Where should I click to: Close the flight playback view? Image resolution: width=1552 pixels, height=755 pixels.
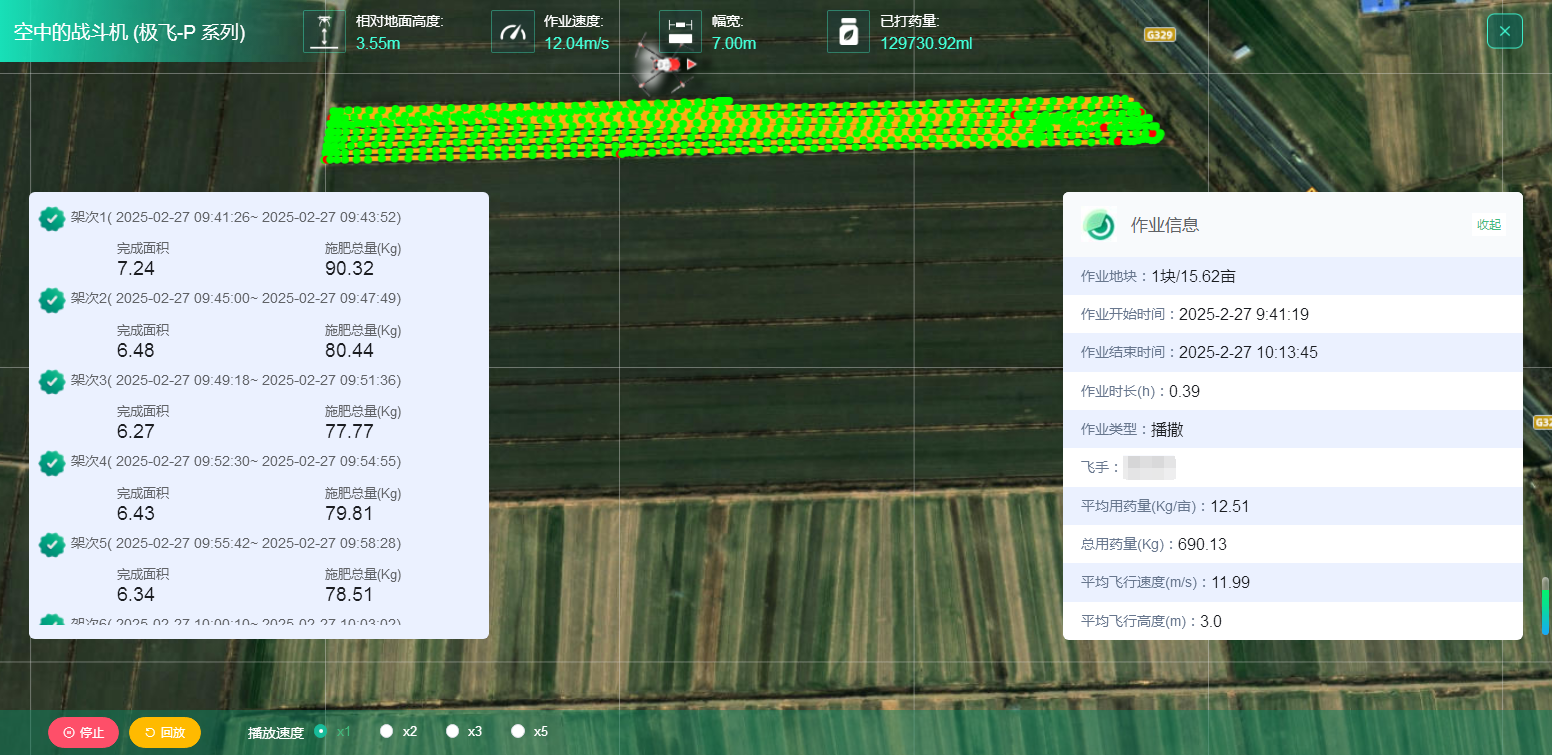coord(1504,31)
